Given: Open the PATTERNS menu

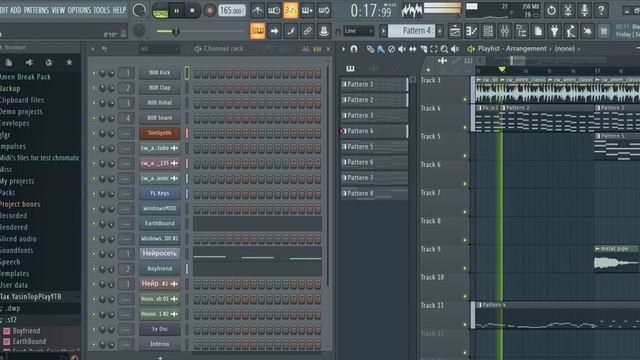Looking at the screenshot, I should tap(36, 10).
